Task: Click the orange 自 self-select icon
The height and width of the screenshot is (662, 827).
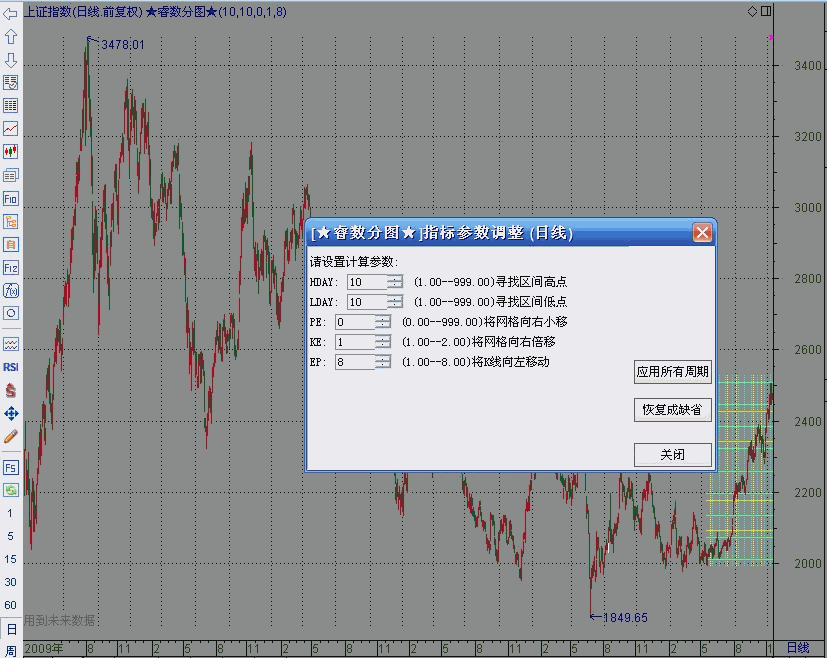Action: click(11, 245)
